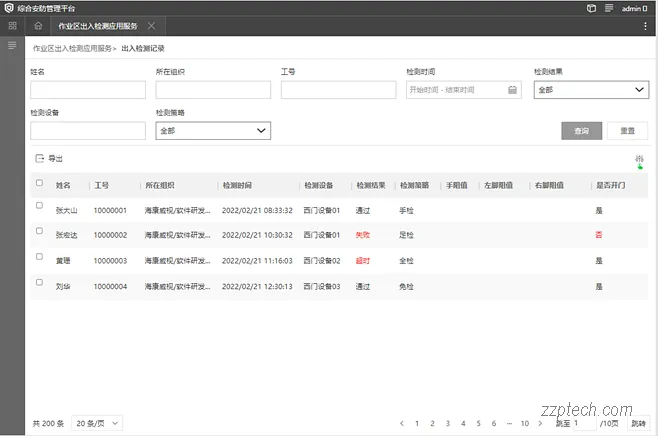Image resolution: width=658 pixels, height=436 pixels.
Task: Open the app grid menu icon
Action: click(12, 26)
